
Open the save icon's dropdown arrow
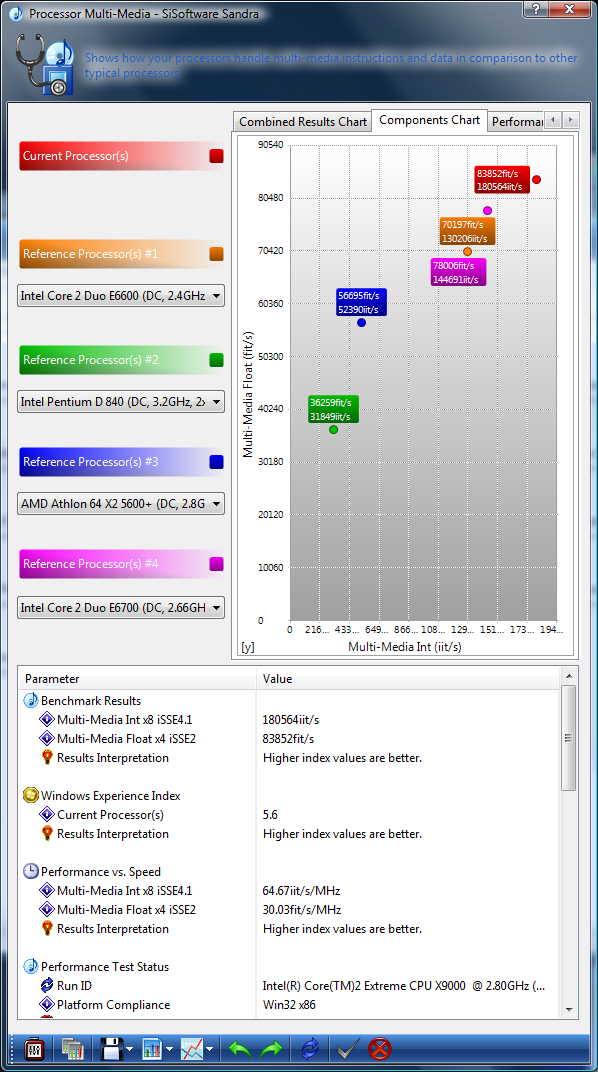tap(130, 1049)
